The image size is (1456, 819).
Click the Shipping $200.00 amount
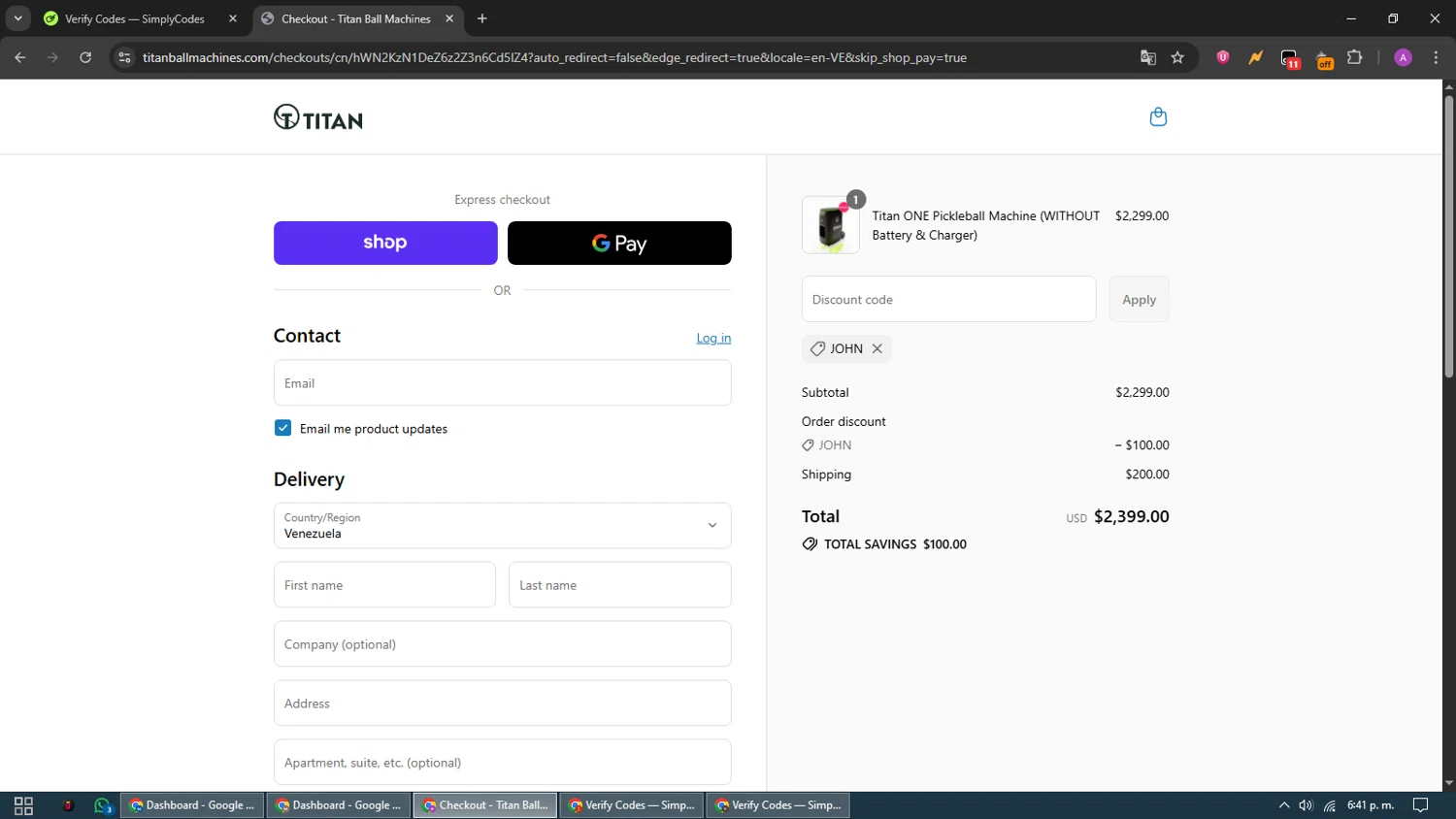(1147, 475)
